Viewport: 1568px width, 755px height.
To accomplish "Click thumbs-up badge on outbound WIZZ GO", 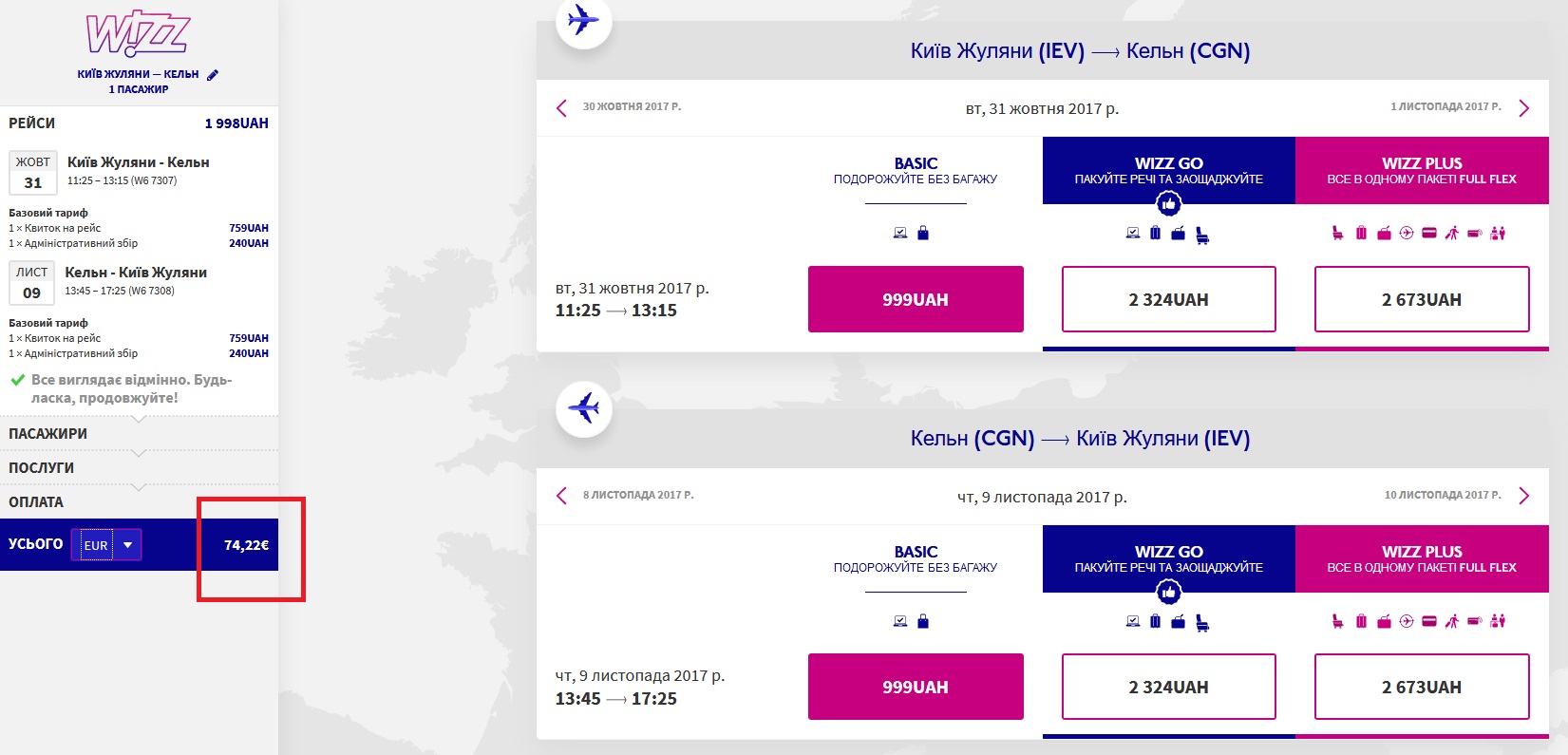I will [1168, 203].
